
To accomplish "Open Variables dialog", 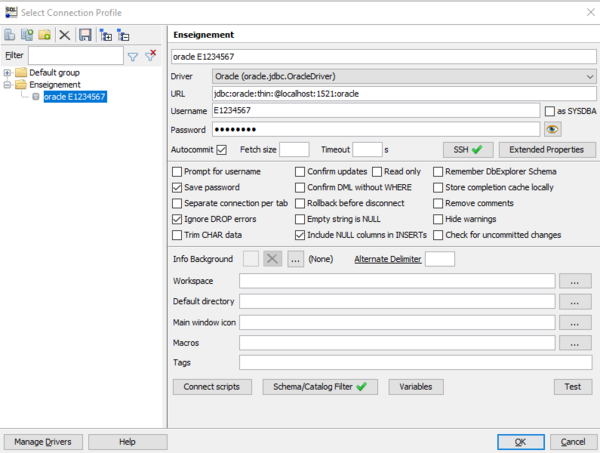I will (x=416, y=387).
